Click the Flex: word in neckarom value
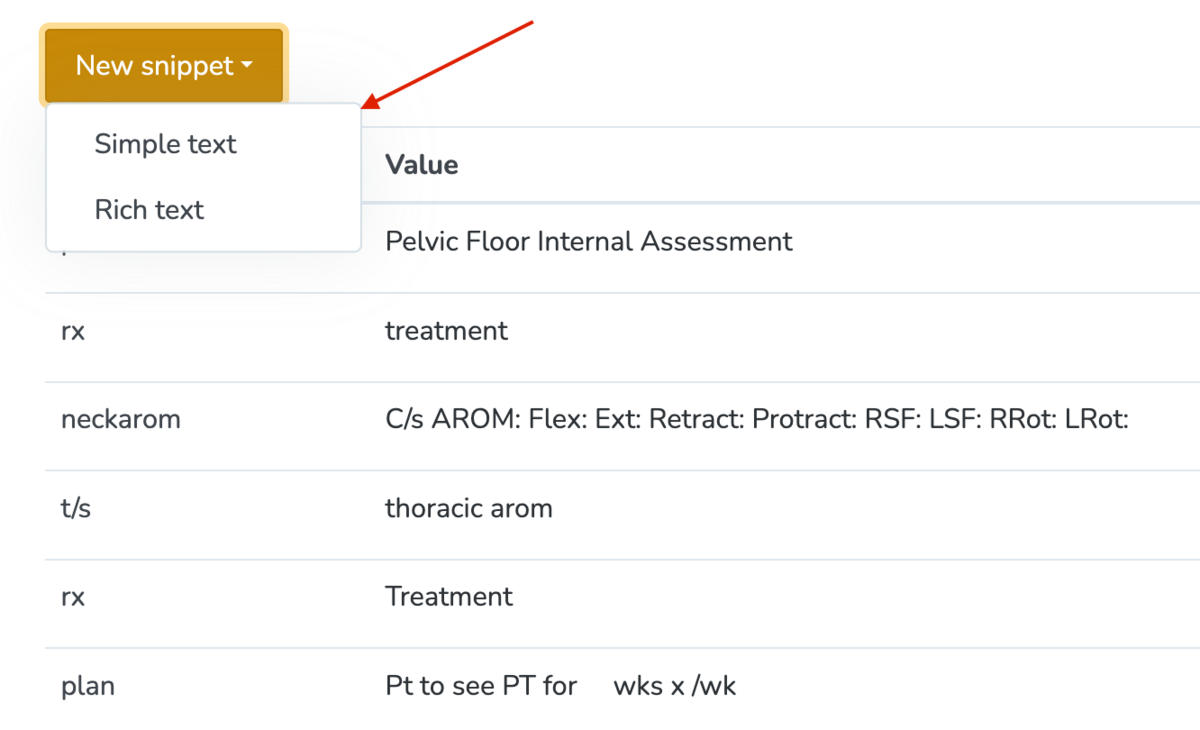 coord(557,419)
